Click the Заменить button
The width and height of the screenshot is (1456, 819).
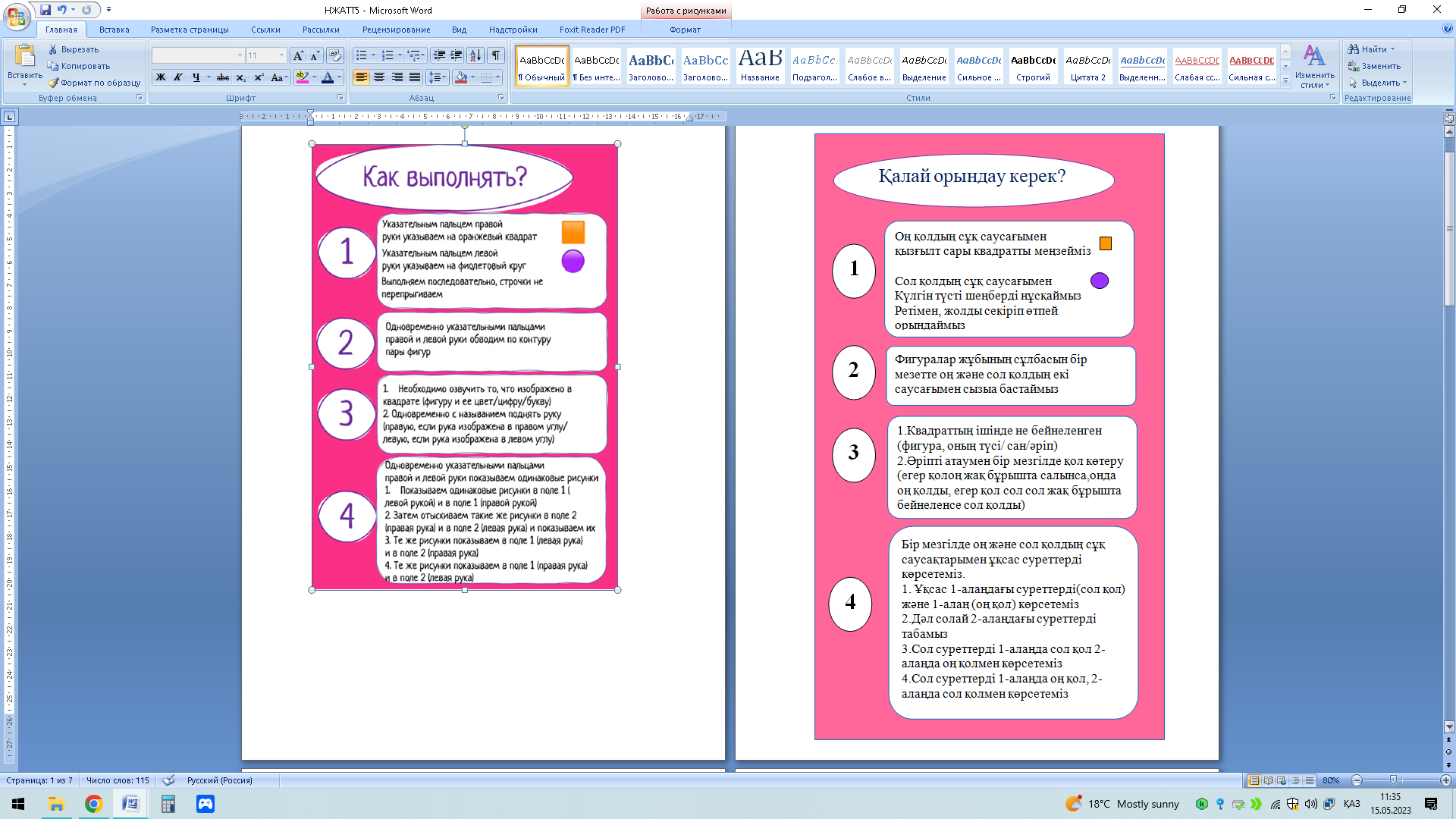click(1380, 66)
